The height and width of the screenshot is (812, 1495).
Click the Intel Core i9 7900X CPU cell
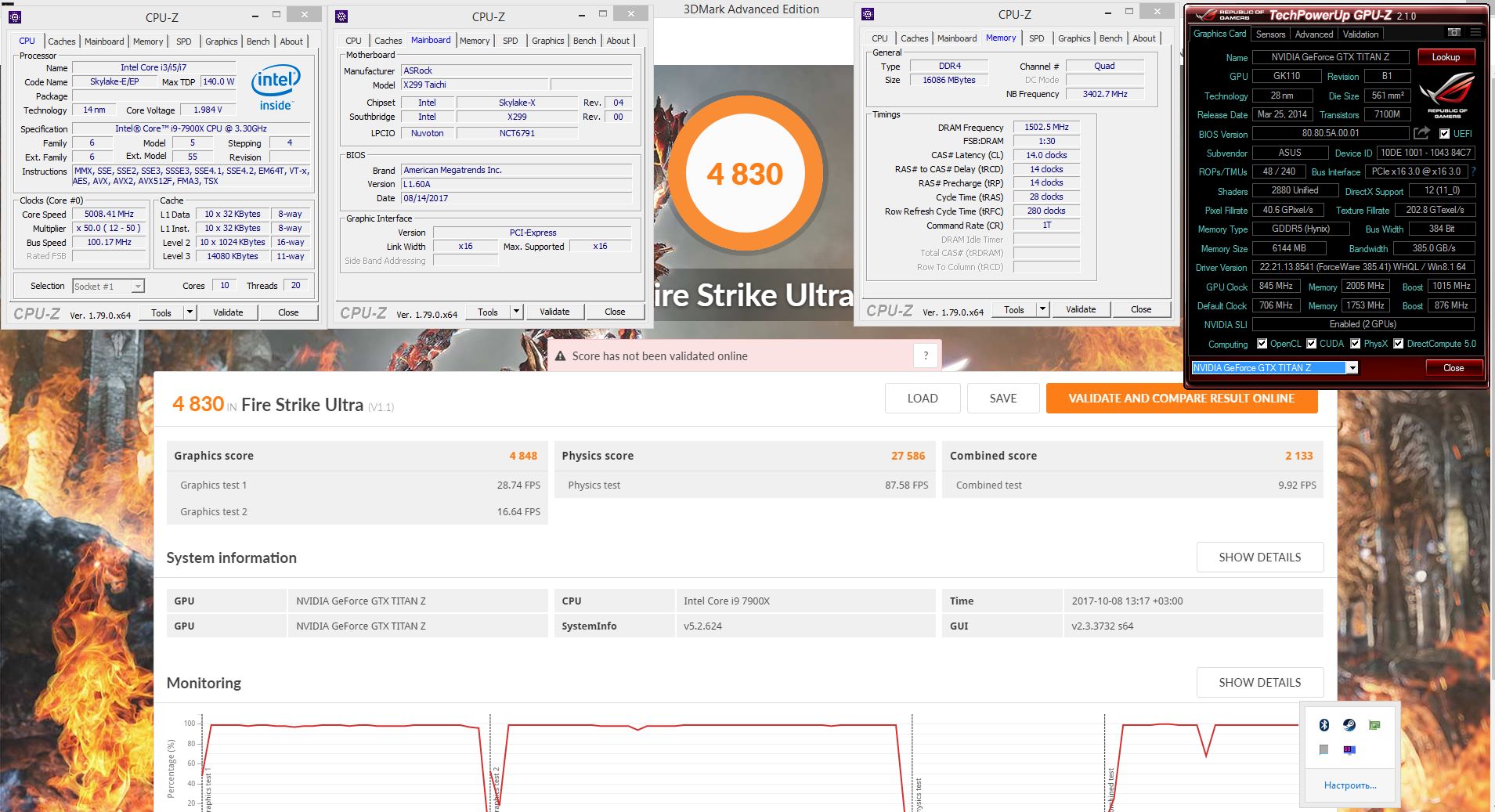[x=806, y=601]
